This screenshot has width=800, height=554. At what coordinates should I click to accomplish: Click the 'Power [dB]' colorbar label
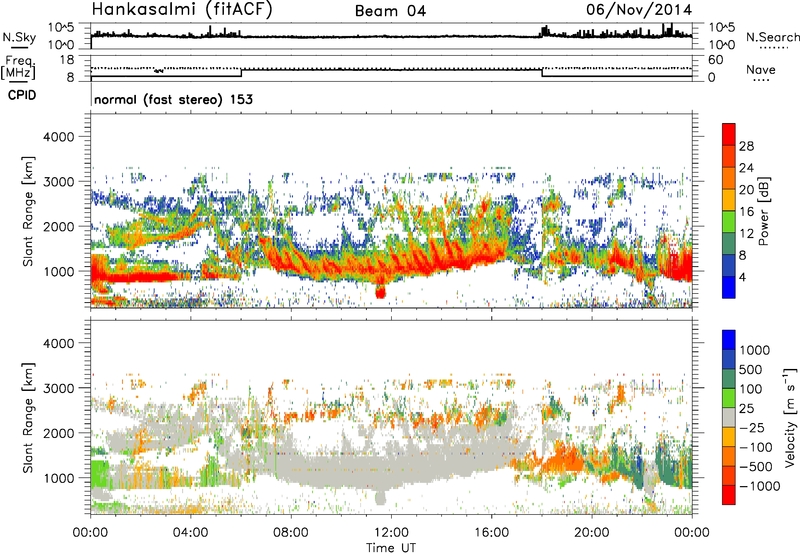[763, 211]
